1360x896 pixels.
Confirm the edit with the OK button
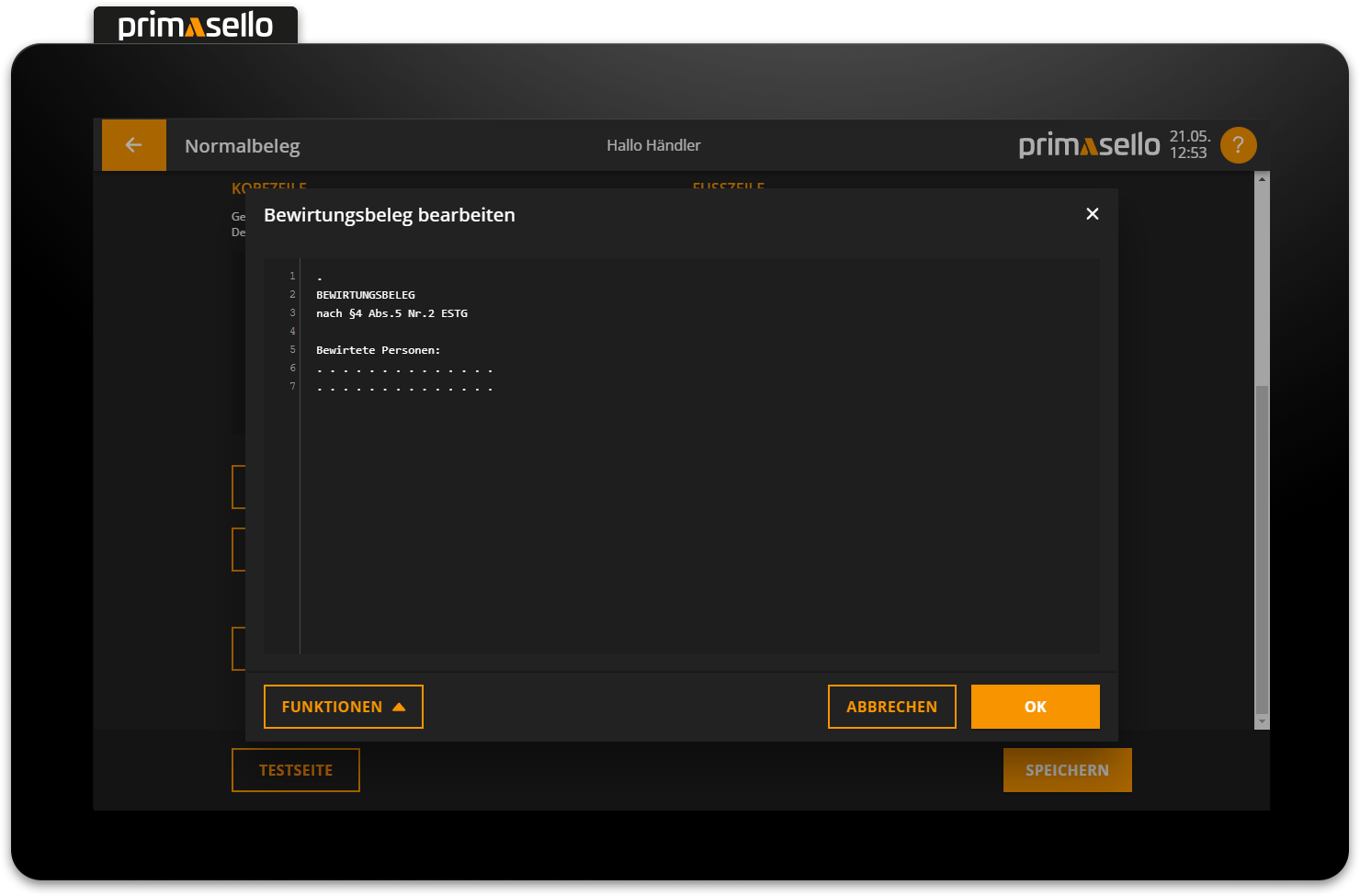coord(1035,707)
